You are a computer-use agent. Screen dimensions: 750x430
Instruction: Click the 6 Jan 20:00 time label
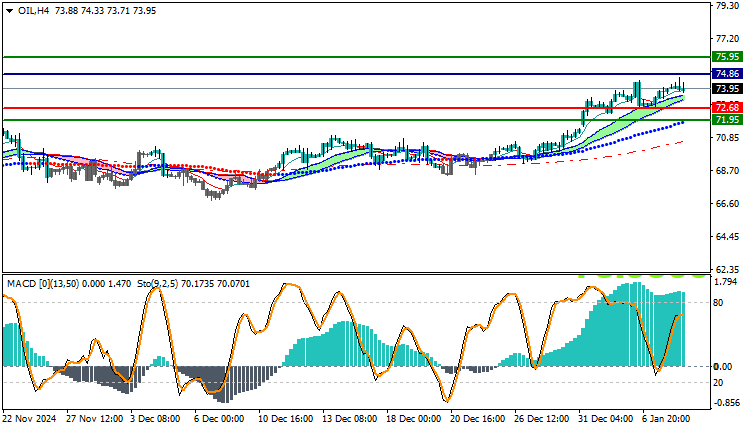666,419
